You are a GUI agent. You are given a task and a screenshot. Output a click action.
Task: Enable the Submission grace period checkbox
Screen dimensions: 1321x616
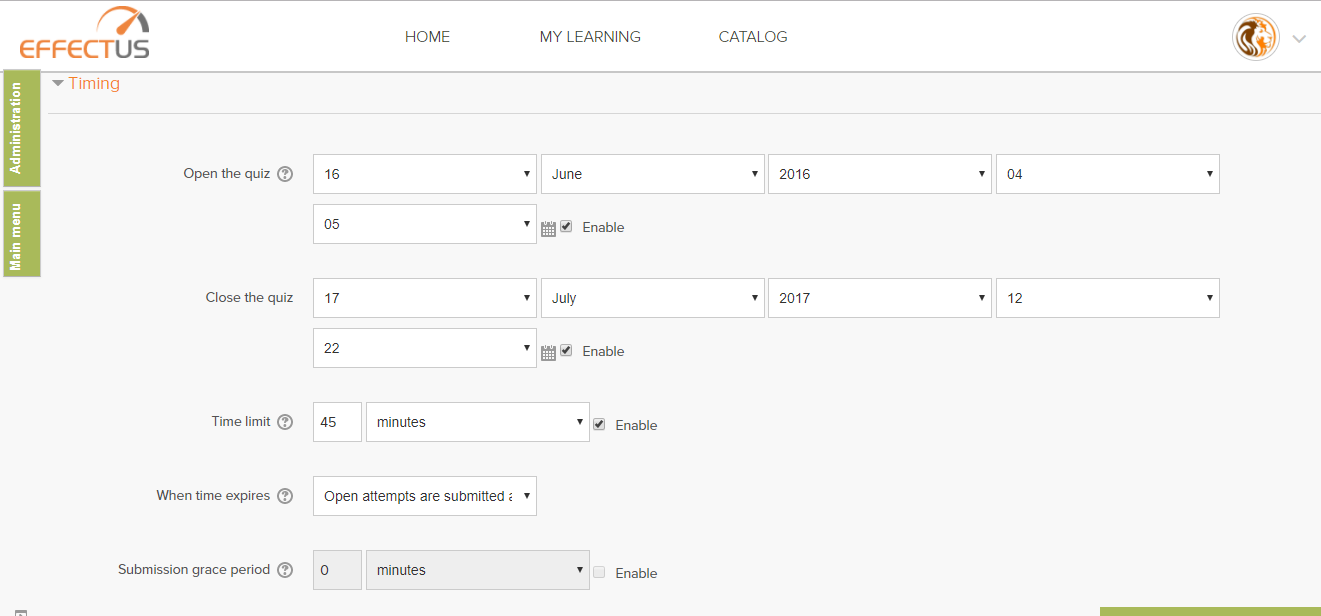click(x=599, y=571)
